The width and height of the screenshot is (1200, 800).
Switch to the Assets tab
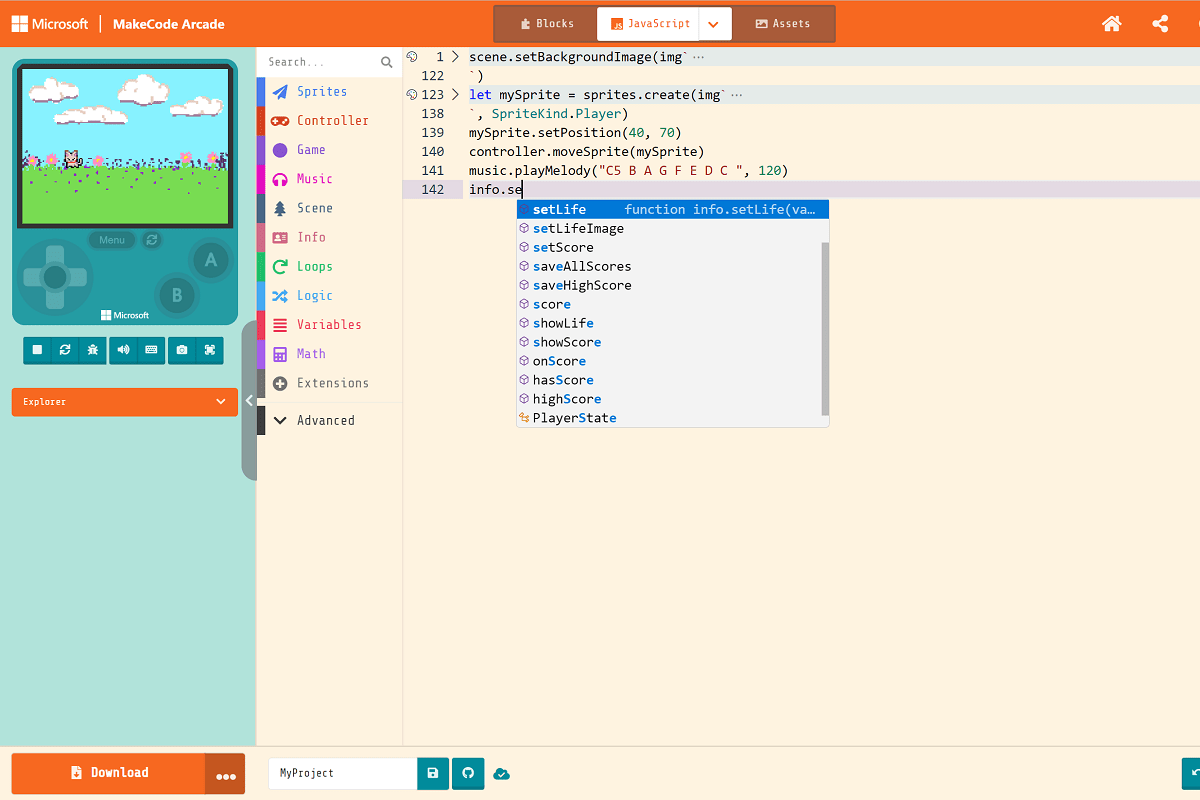point(783,24)
